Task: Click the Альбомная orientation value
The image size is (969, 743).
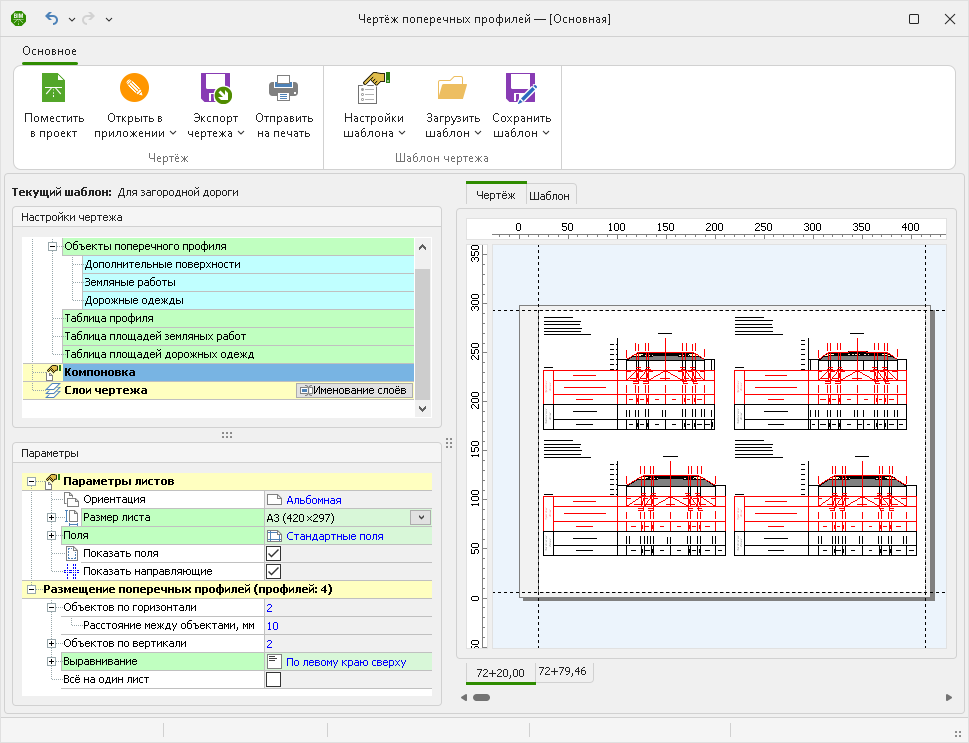Action: point(313,499)
